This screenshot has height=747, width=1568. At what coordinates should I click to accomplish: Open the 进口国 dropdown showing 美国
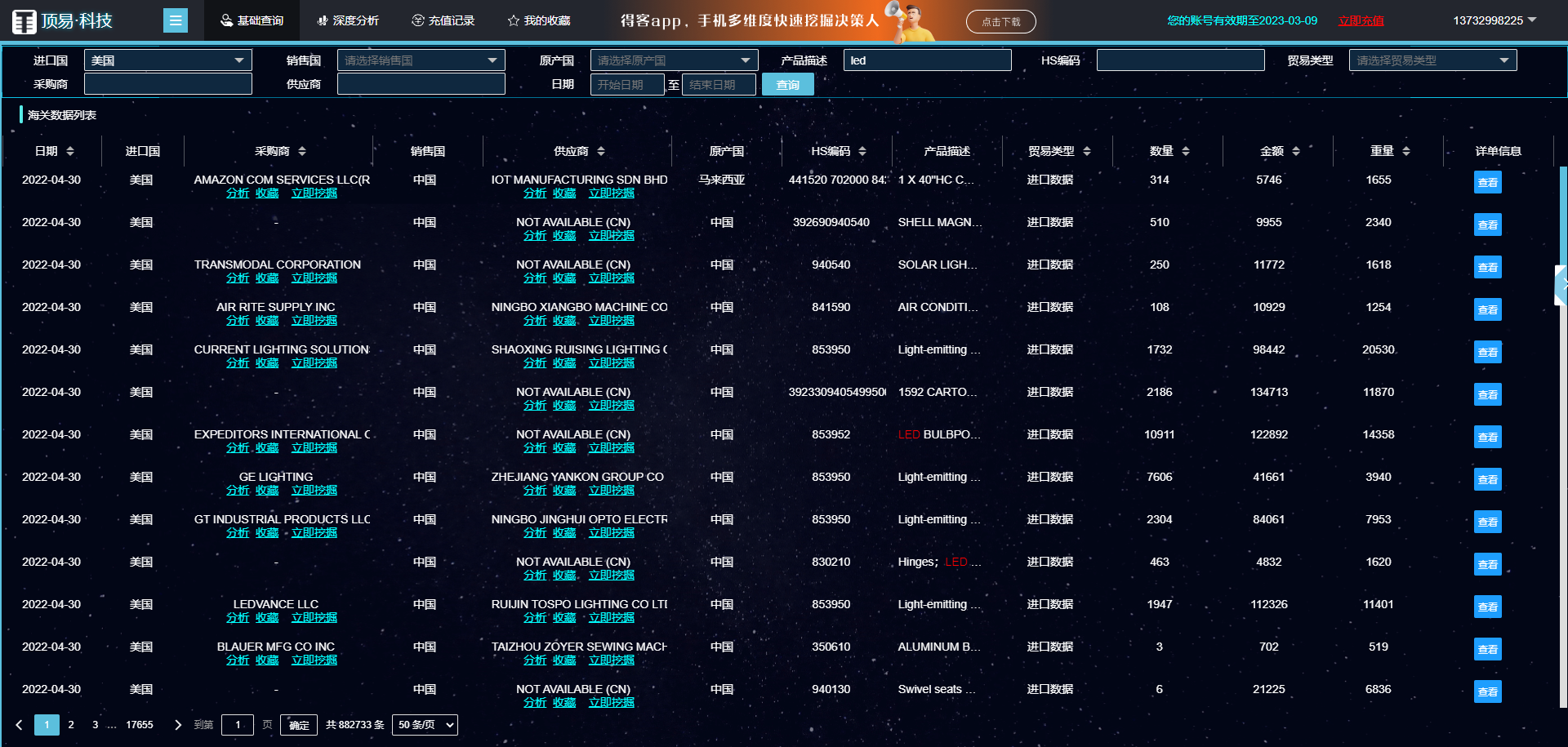[167, 60]
